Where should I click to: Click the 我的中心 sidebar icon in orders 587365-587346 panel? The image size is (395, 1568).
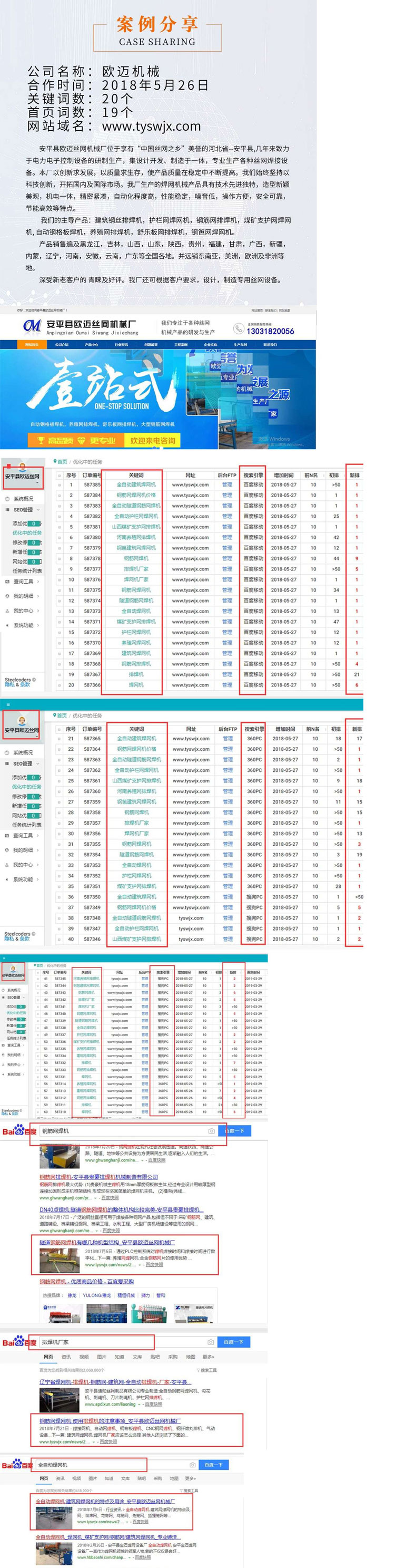click(x=7, y=864)
